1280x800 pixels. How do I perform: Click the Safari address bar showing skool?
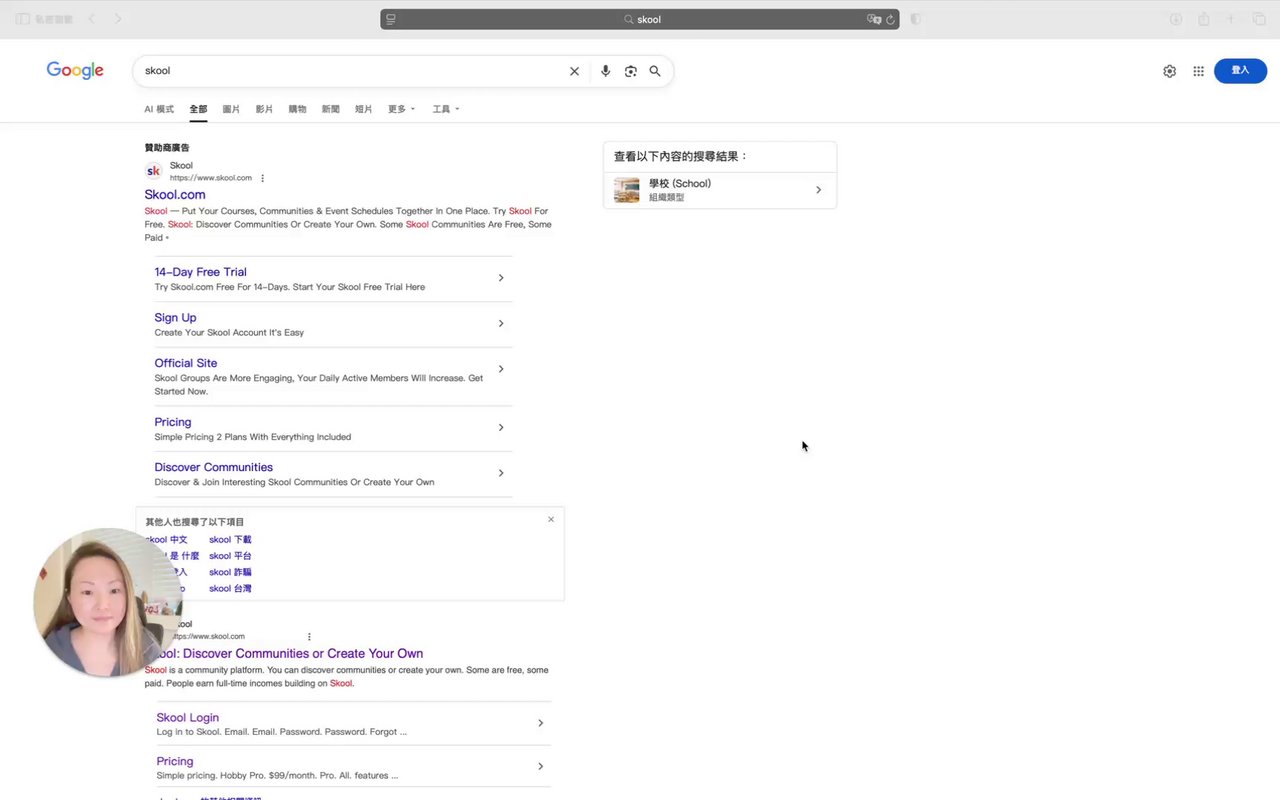(640, 19)
